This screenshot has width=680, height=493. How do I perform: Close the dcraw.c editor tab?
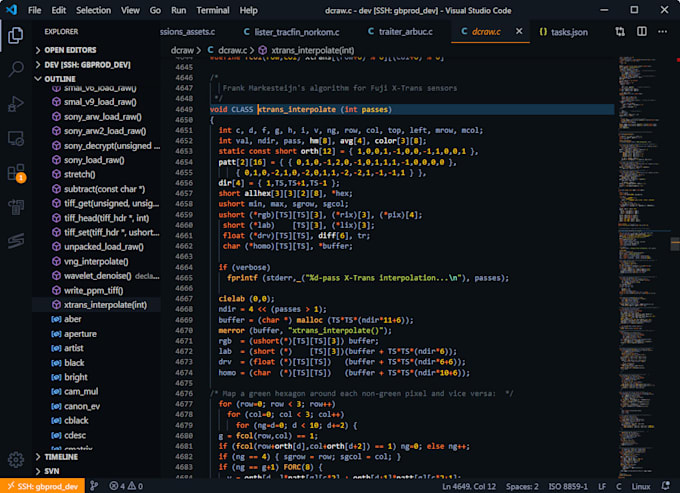tap(519, 31)
